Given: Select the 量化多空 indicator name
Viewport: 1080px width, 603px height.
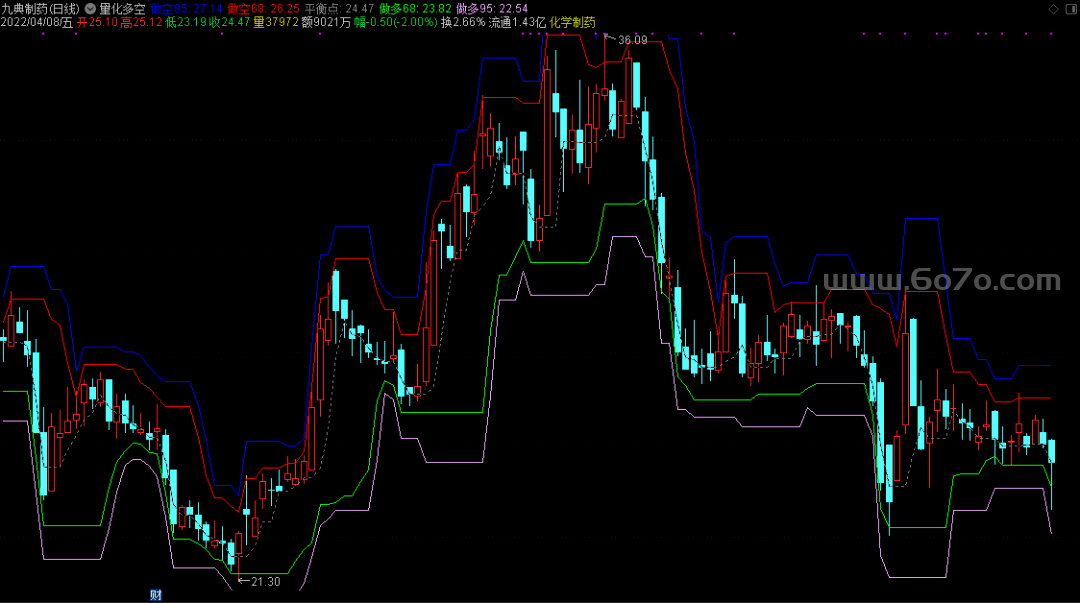Looking at the screenshot, I should [x=123, y=9].
